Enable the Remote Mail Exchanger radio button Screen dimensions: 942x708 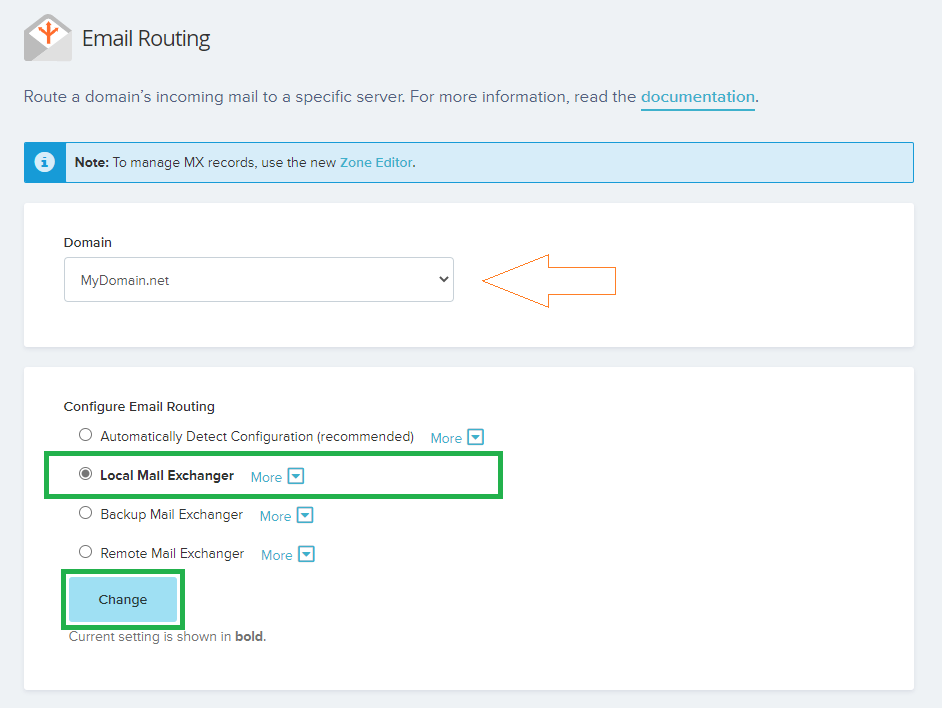(86, 553)
